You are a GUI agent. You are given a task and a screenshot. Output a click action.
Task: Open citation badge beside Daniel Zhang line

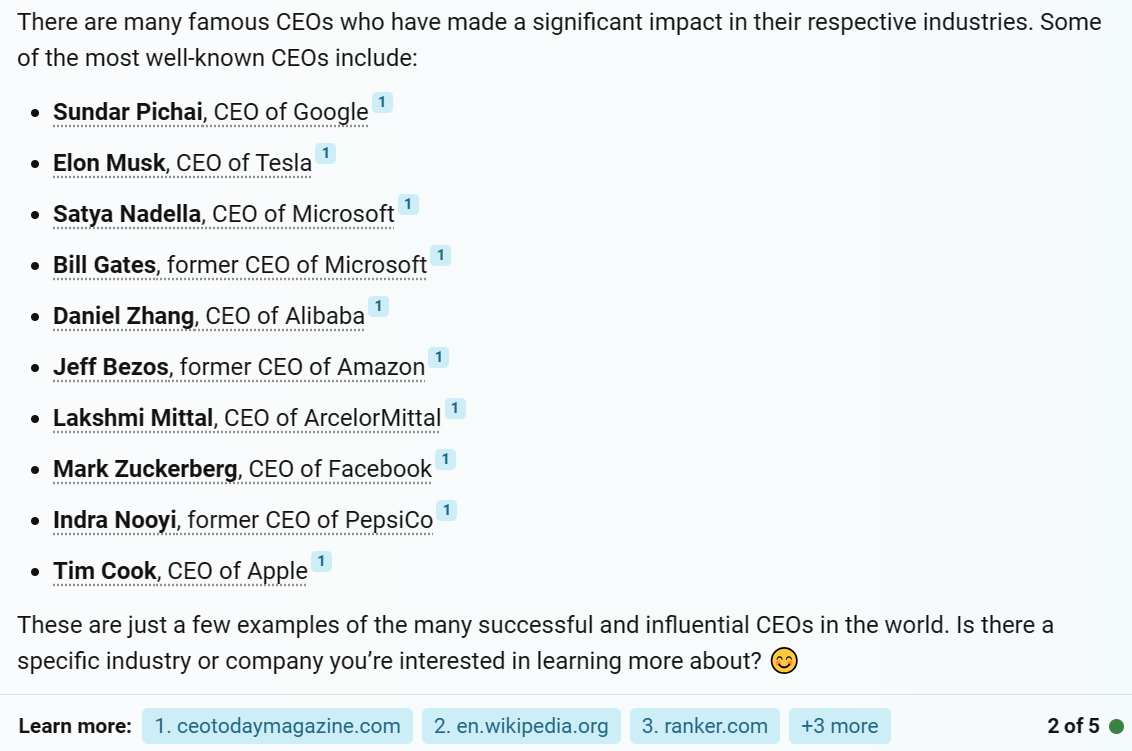[378, 306]
